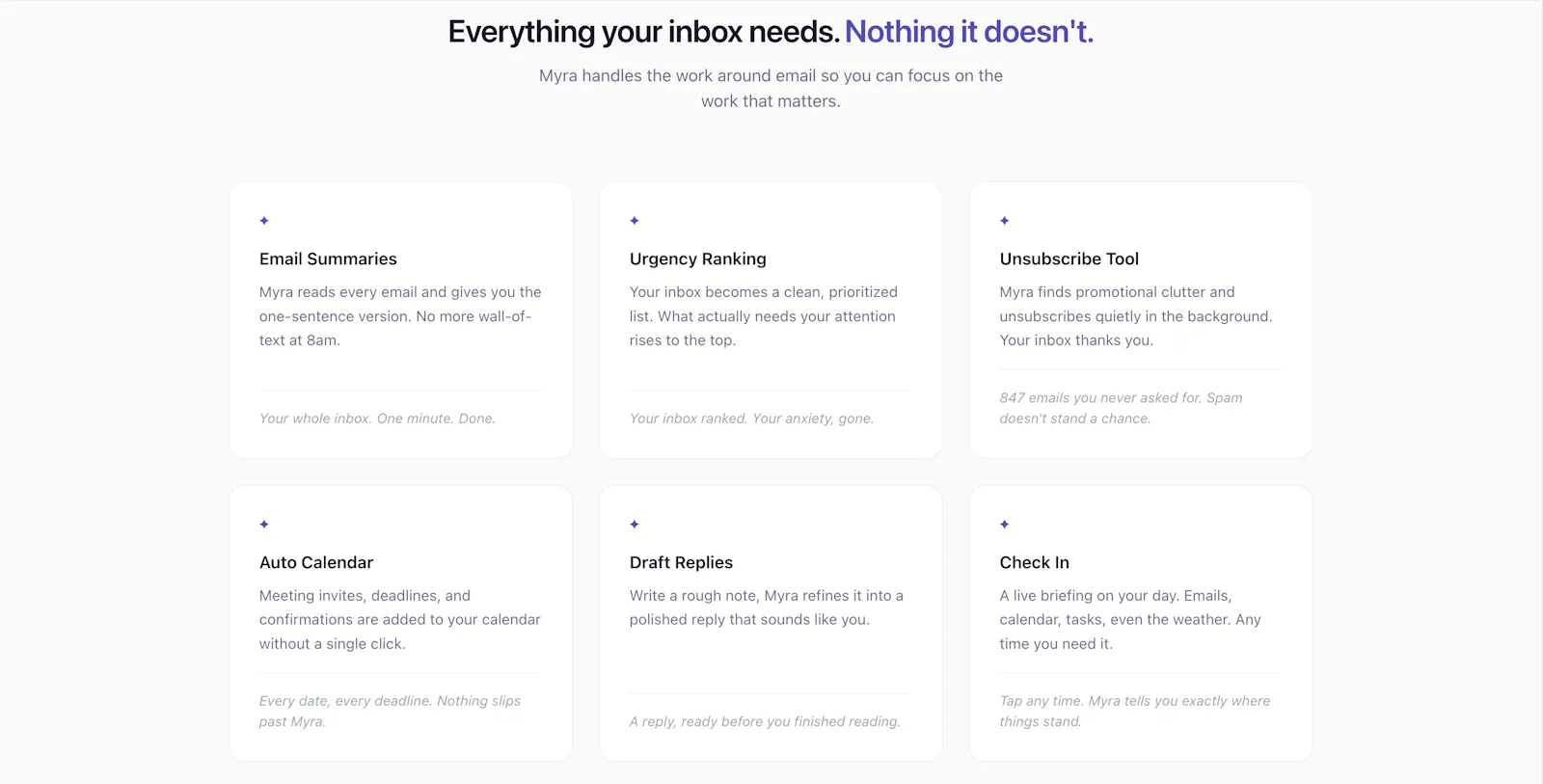Click the 'Tap any time. Myra tells you' tagline
The image size is (1543, 784).
1135,711
